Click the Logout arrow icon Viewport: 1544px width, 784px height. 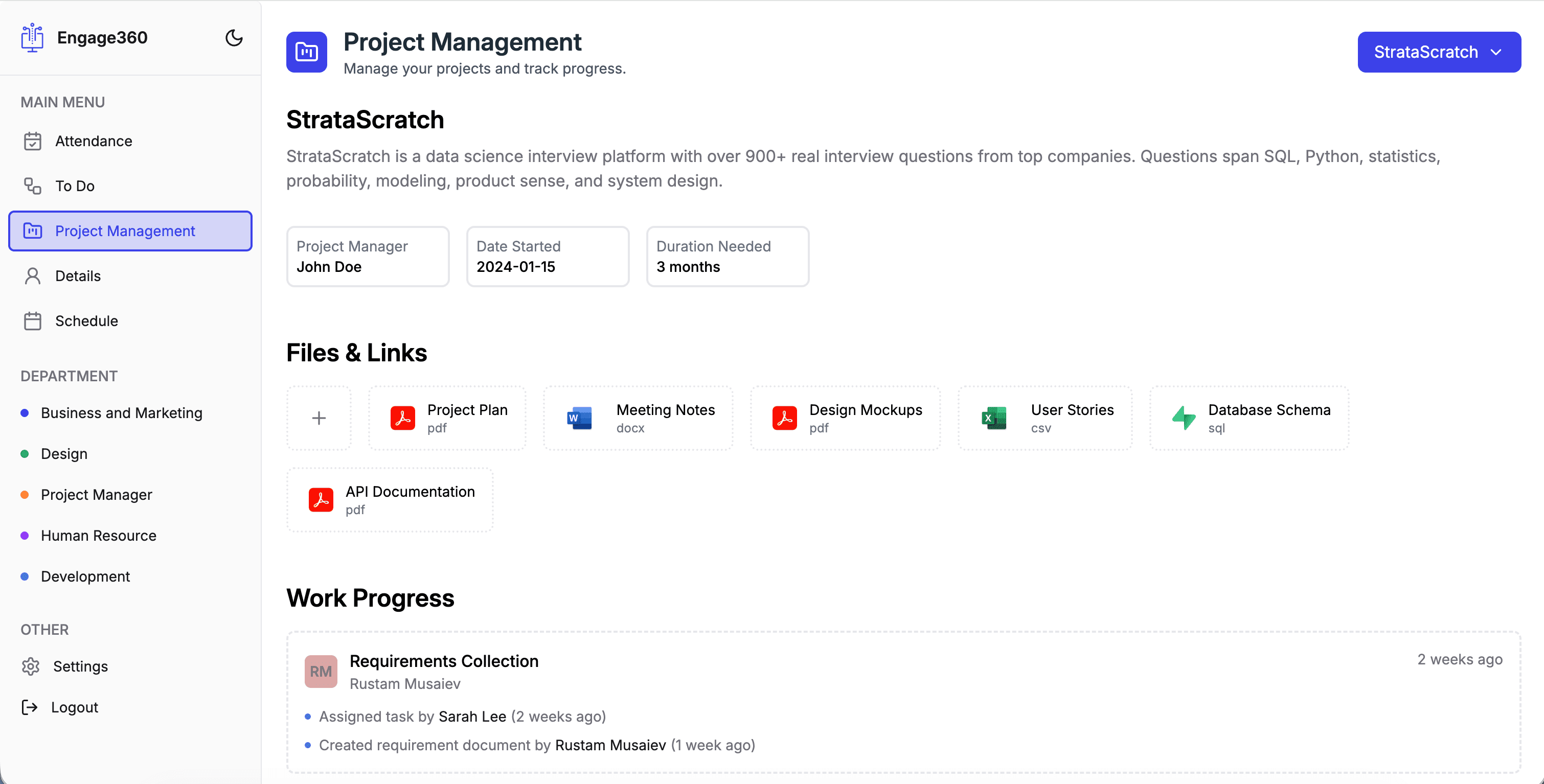coord(29,707)
